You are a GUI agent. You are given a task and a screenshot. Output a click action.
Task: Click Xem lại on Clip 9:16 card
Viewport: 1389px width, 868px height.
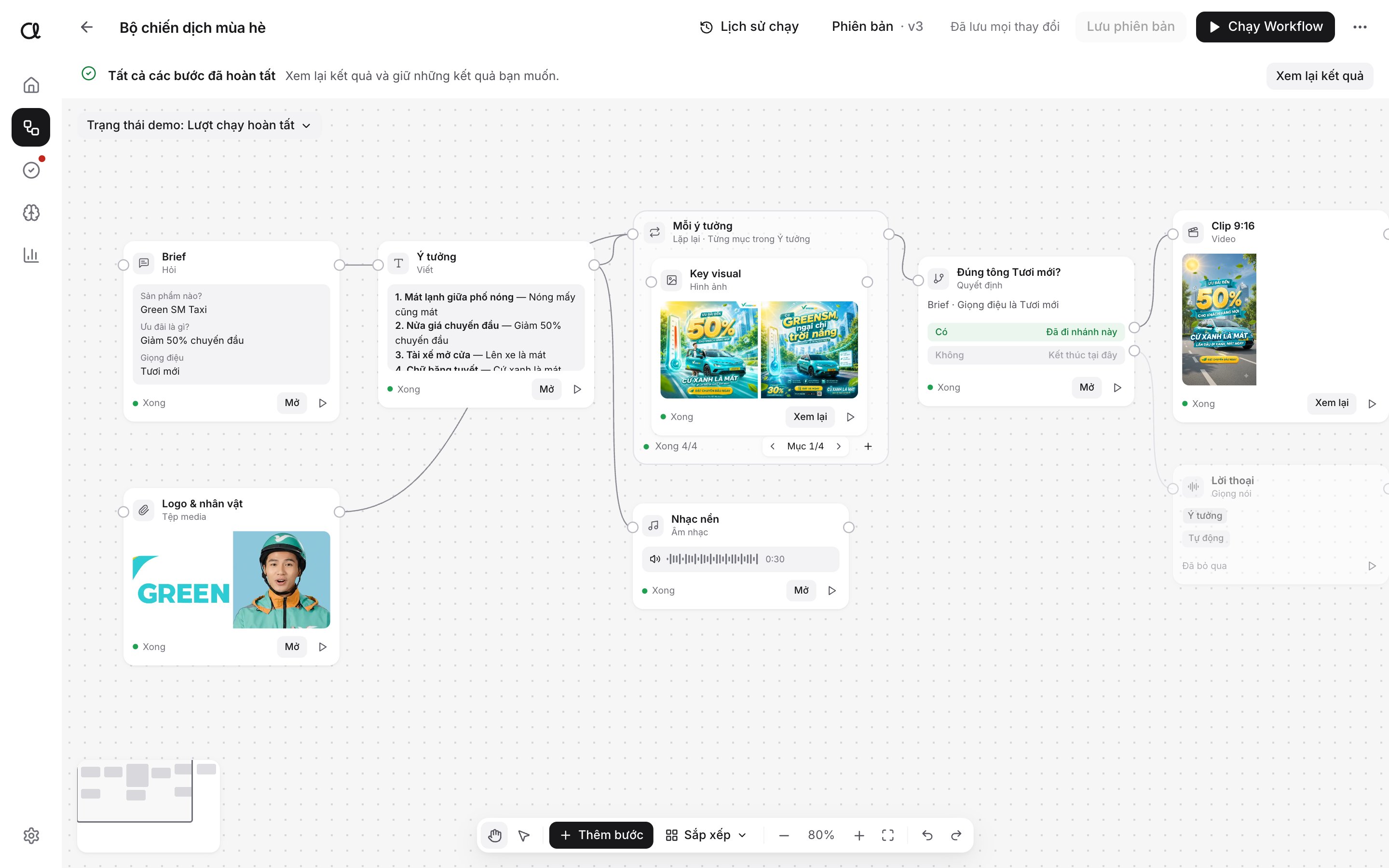point(1332,403)
